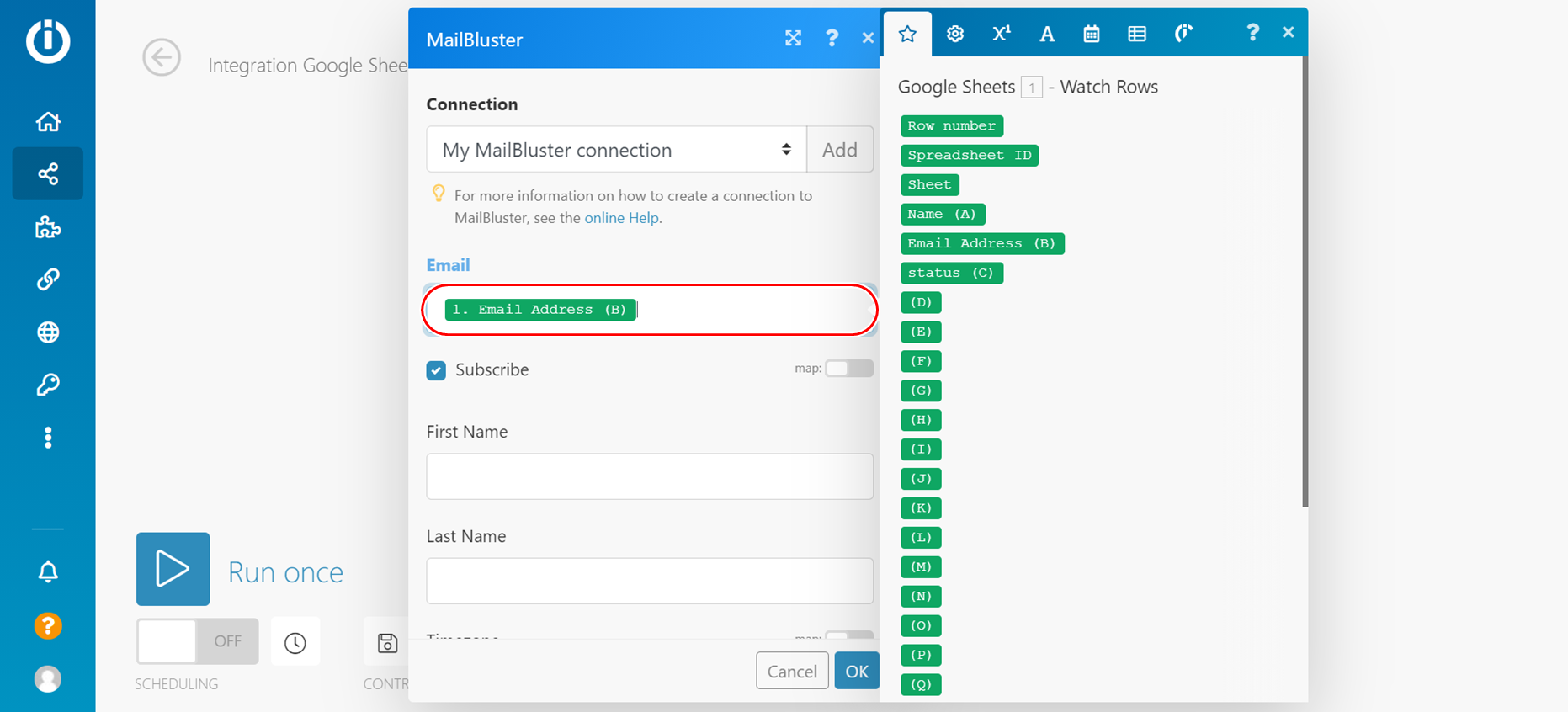Open More options three-dot icon

click(x=48, y=438)
